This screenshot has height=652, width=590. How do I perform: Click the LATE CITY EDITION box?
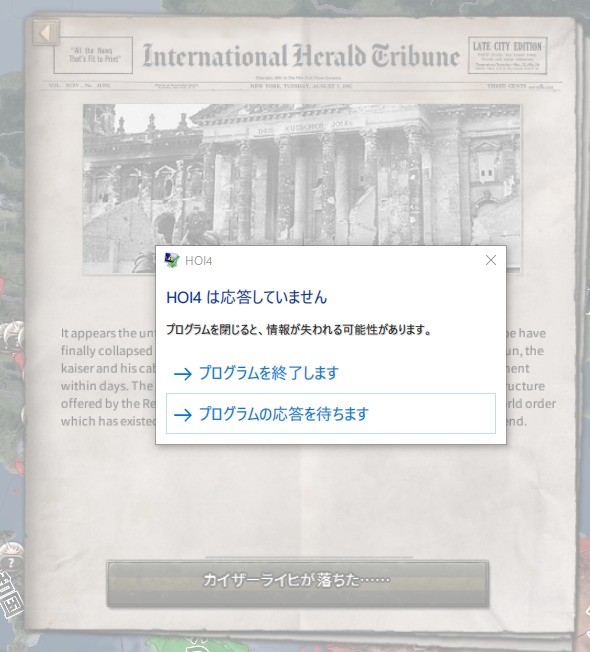pyautogui.click(x=507, y=55)
